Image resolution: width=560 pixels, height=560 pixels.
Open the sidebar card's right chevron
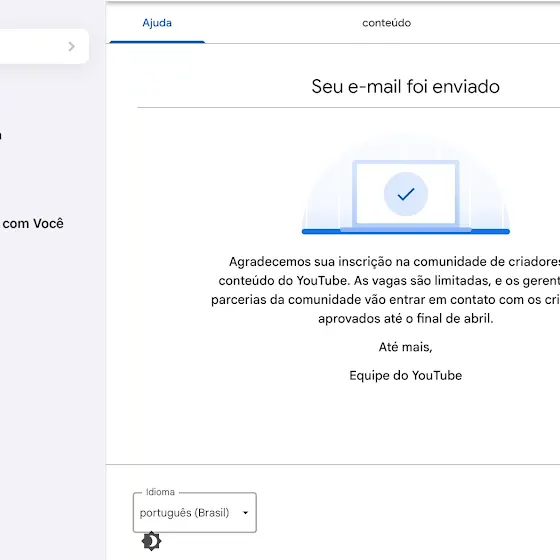click(71, 46)
